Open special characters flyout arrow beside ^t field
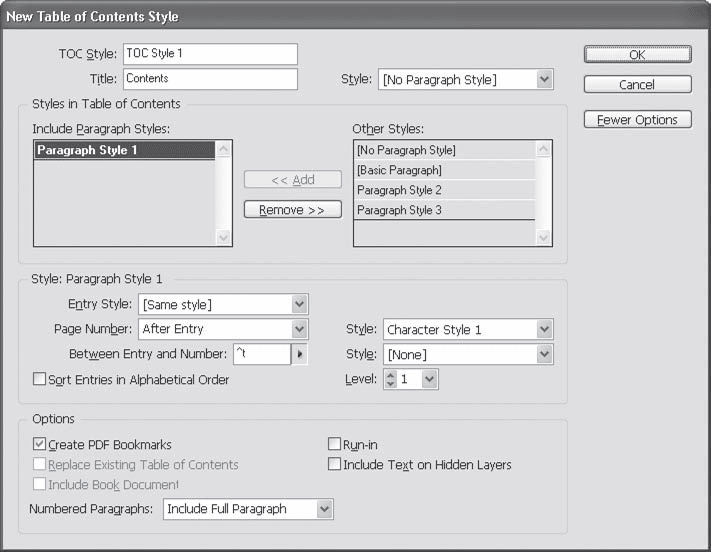711x552 pixels. pyautogui.click(x=299, y=354)
